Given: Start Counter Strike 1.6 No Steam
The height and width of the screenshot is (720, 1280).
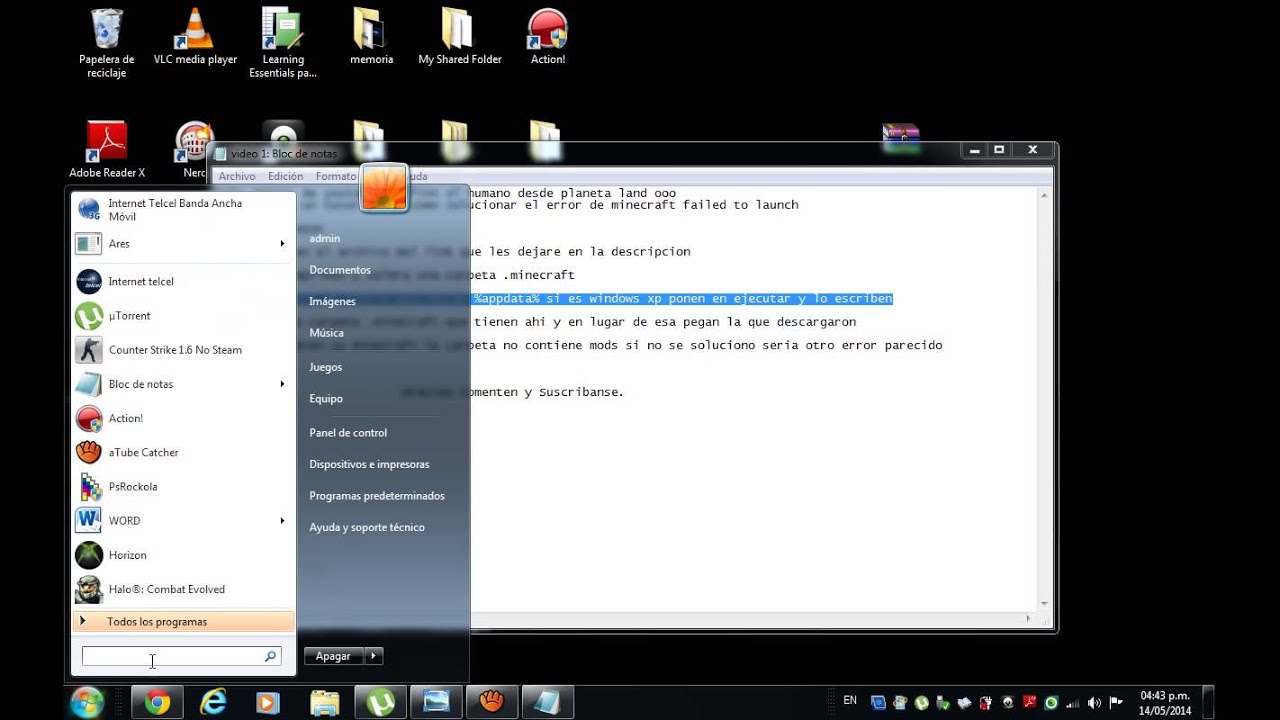Looking at the screenshot, I should coord(185,350).
